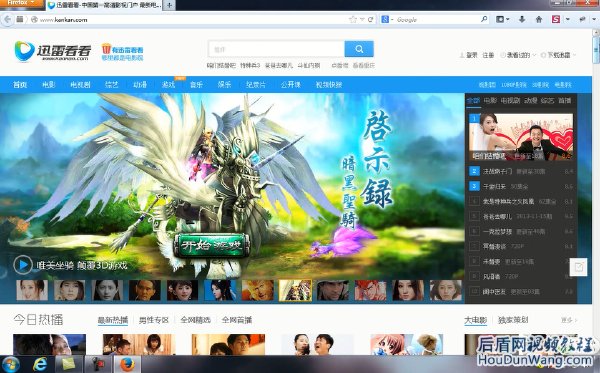The width and height of the screenshot is (600, 373).
Task: Open the far-right toolbar overflow arrow
Action: click(x=594, y=19)
